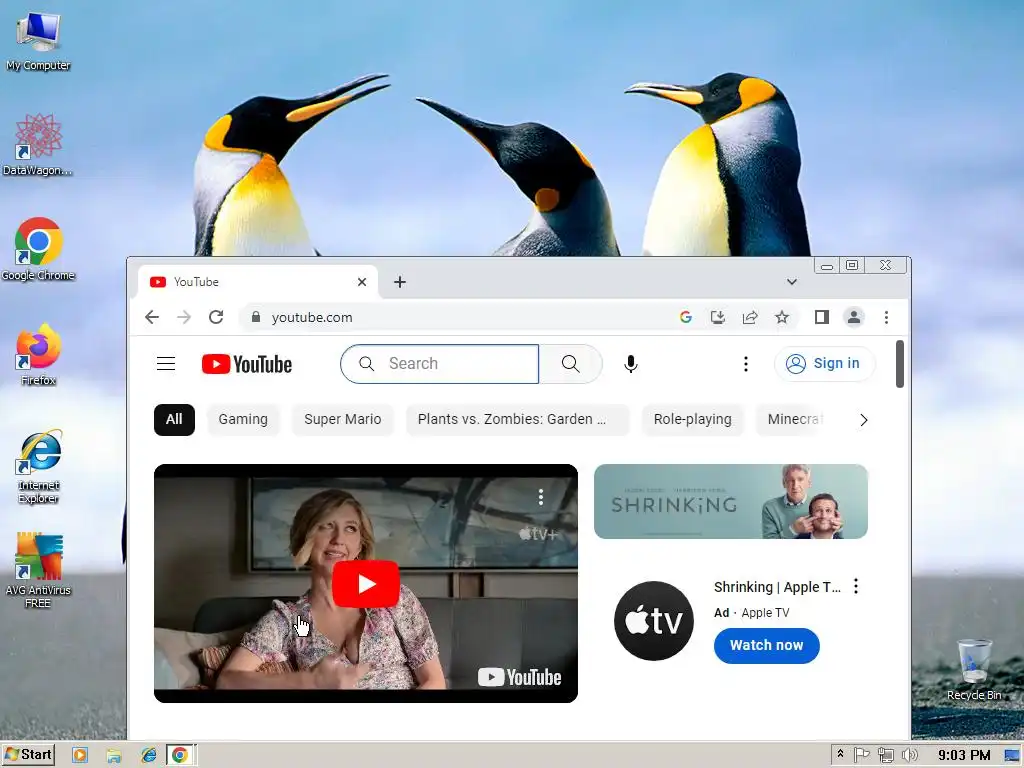Select the Google Chrome desktop shortcut
The height and width of the screenshot is (768, 1024).
point(38,249)
